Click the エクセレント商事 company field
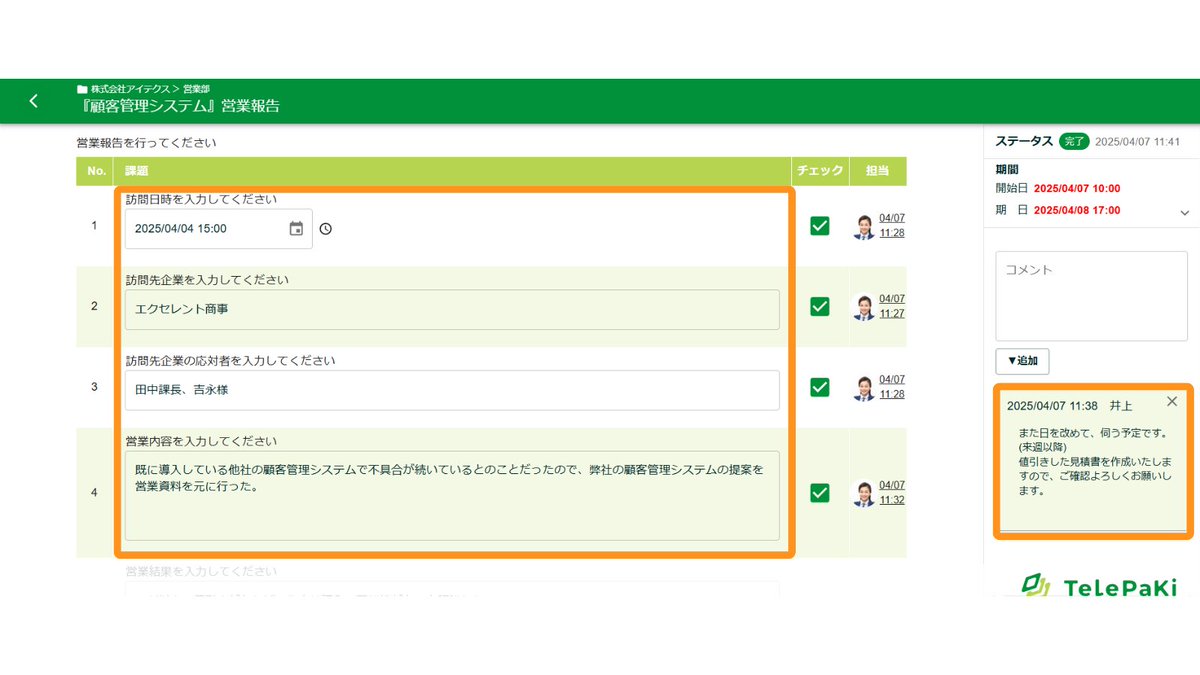This screenshot has height=675, width=1200. [452, 310]
